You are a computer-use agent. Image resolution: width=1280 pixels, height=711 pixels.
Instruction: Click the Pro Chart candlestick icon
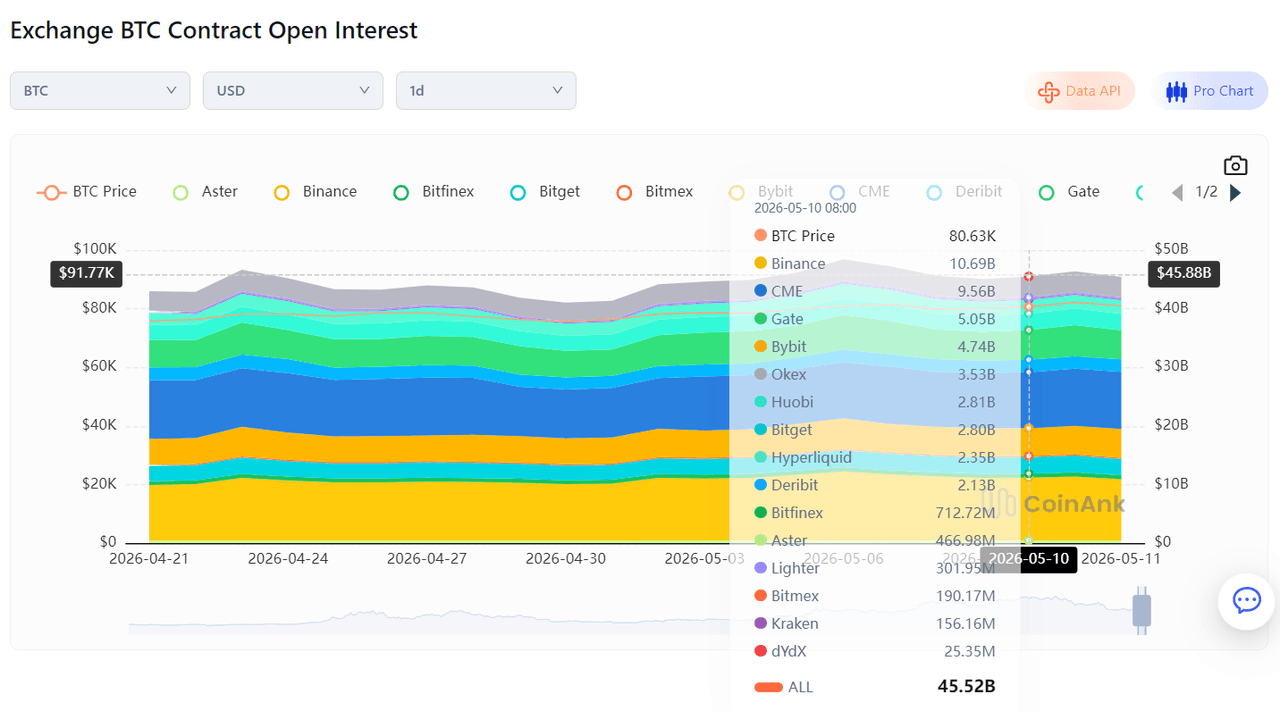pos(1176,91)
